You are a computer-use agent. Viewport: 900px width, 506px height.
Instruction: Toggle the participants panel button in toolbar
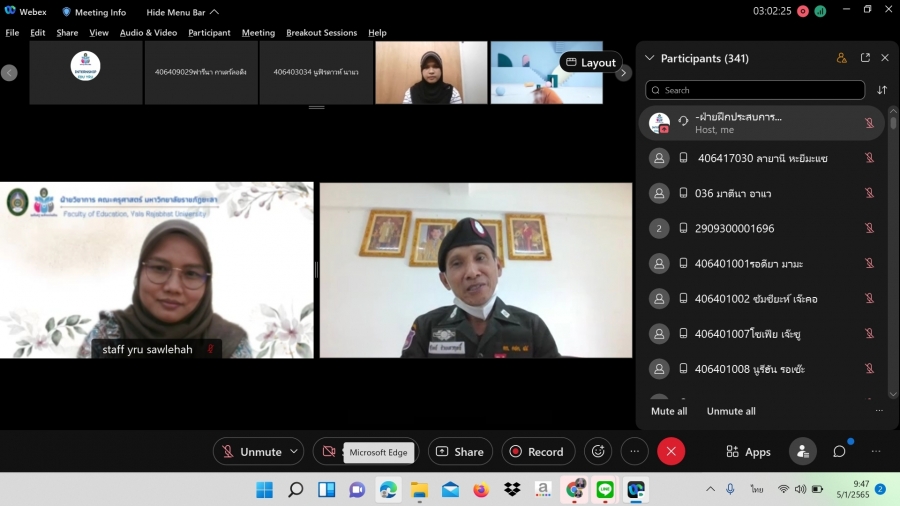click(802, 452)
